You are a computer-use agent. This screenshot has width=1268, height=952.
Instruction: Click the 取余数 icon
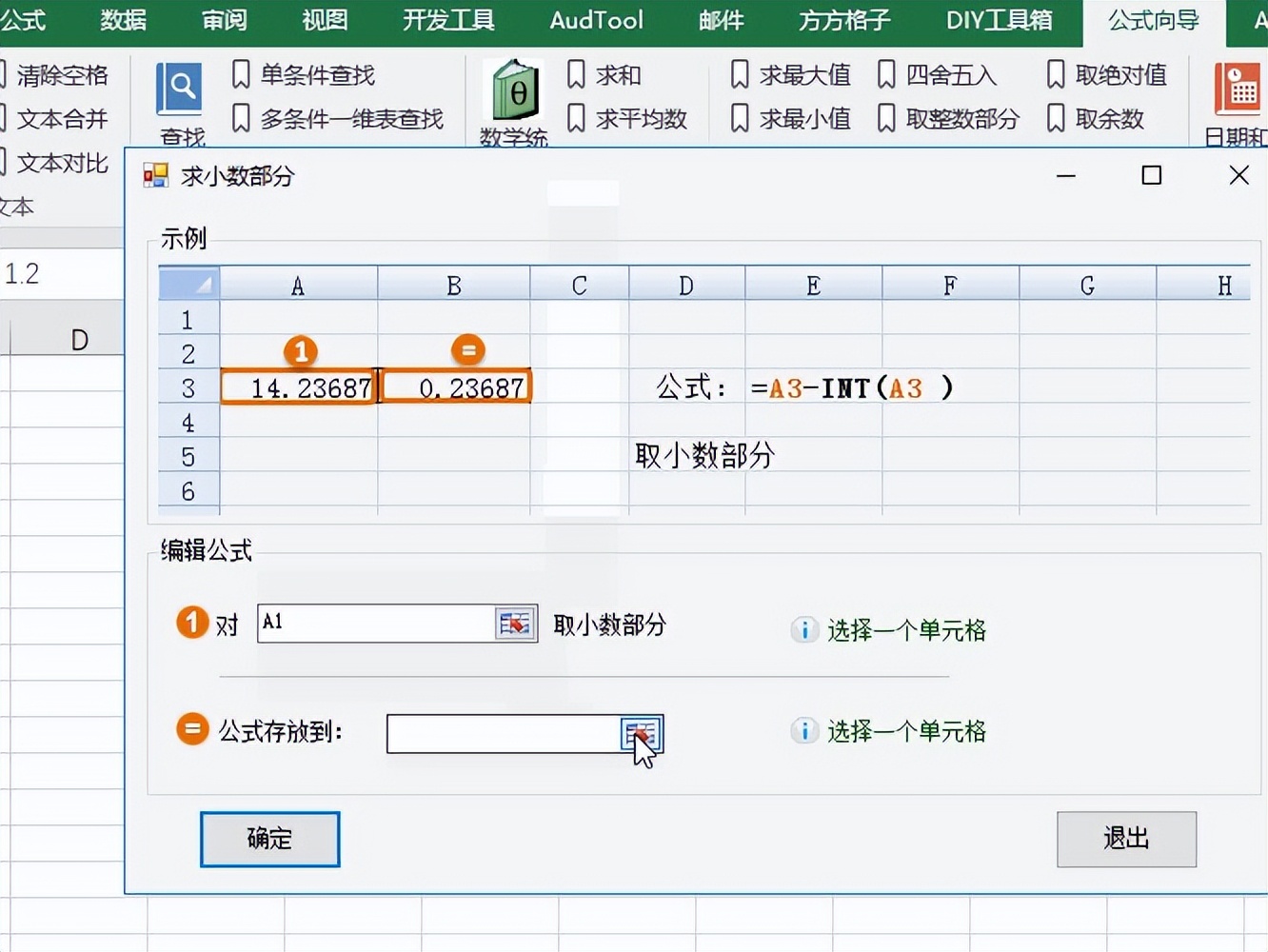click(x=1055, y=118)
